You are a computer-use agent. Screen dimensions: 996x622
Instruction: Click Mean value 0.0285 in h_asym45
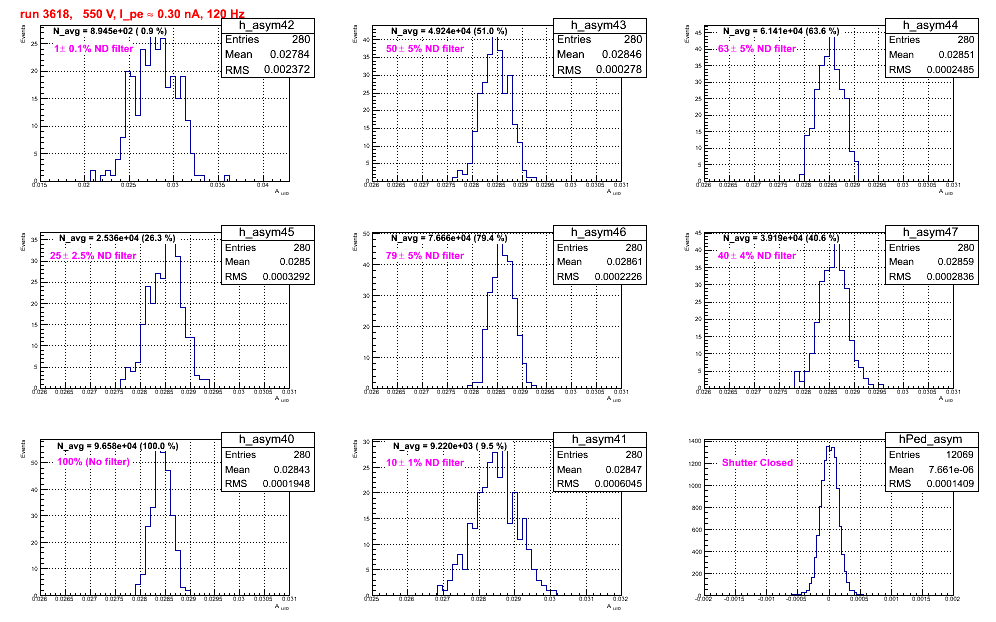[x=295, y=261]
